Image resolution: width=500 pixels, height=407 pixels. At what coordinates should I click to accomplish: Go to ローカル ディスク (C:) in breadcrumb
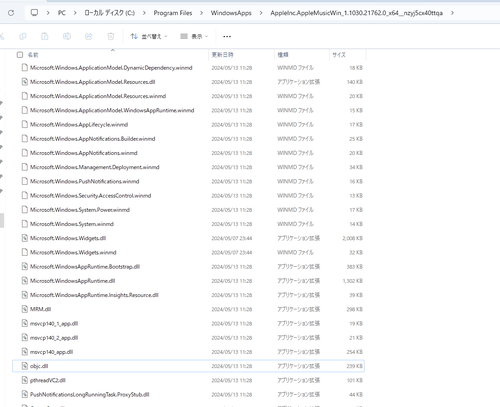[109, 13]
